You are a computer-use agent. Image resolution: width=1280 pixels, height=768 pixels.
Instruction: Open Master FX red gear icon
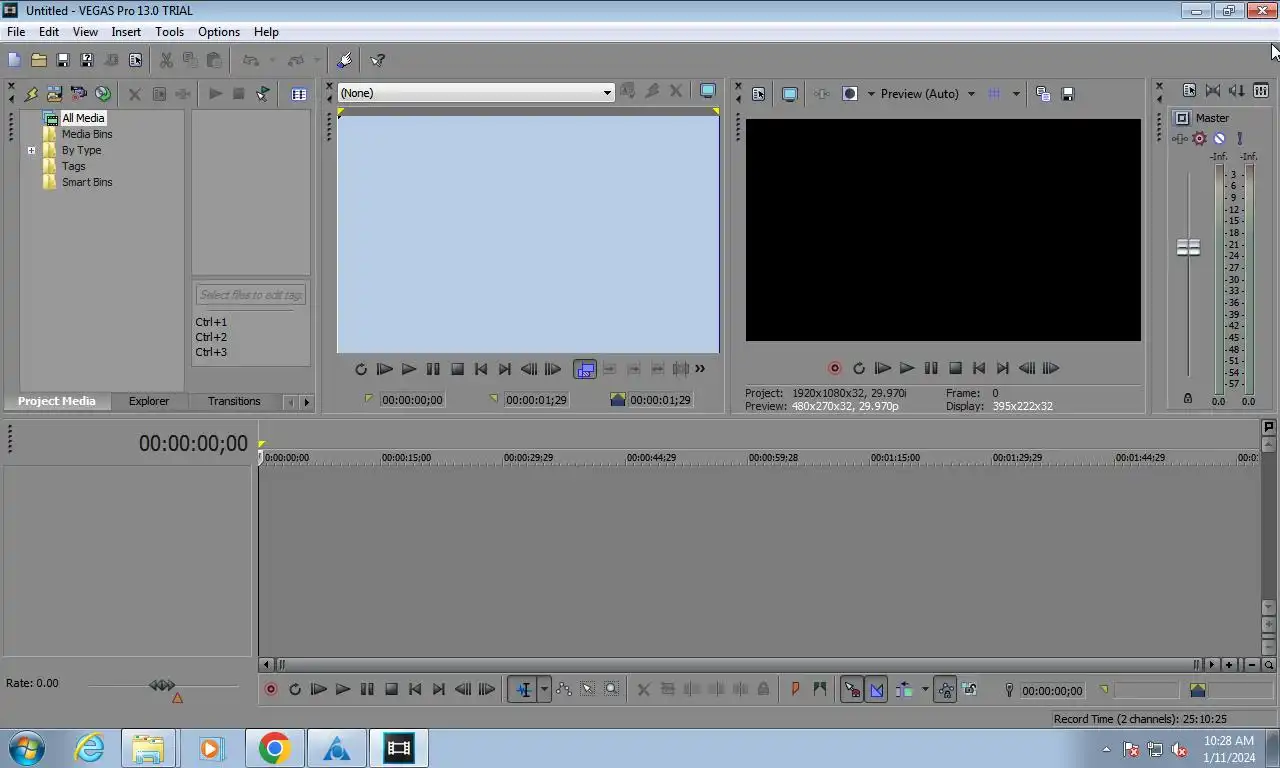click(x=1199, y=139)
